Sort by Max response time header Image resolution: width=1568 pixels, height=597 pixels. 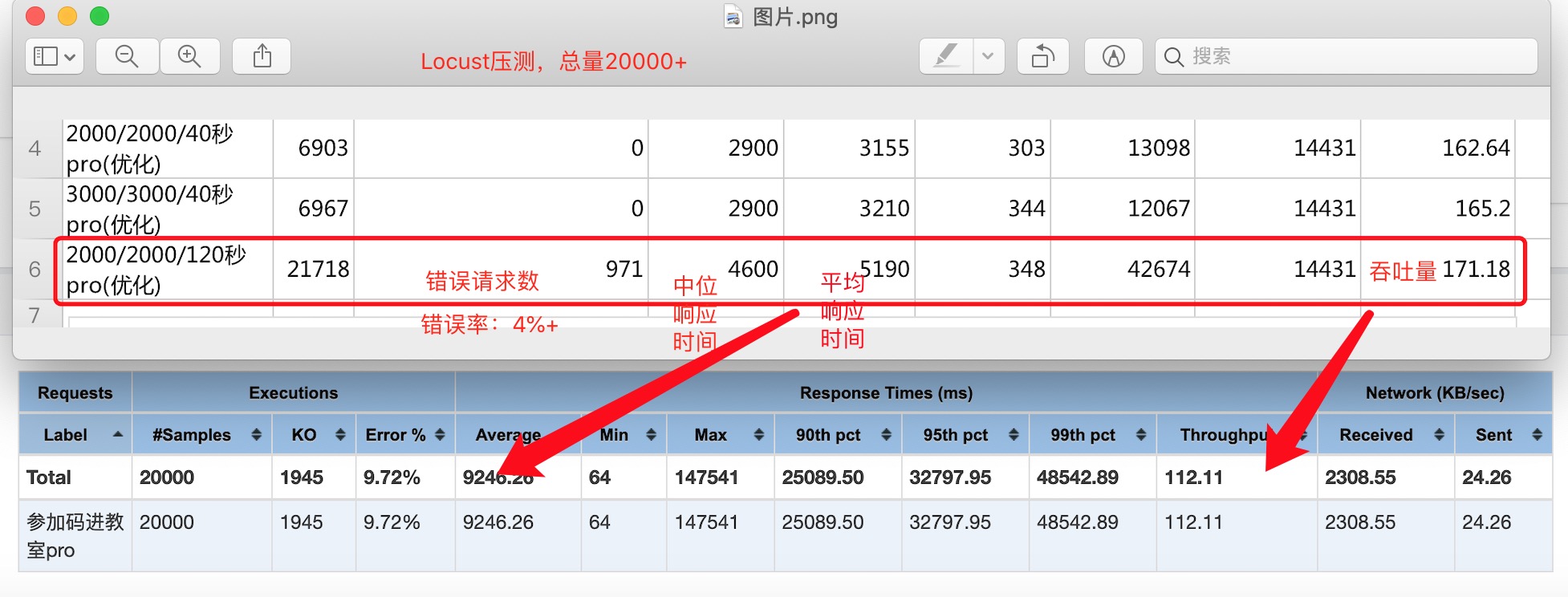tap(719, 435)
